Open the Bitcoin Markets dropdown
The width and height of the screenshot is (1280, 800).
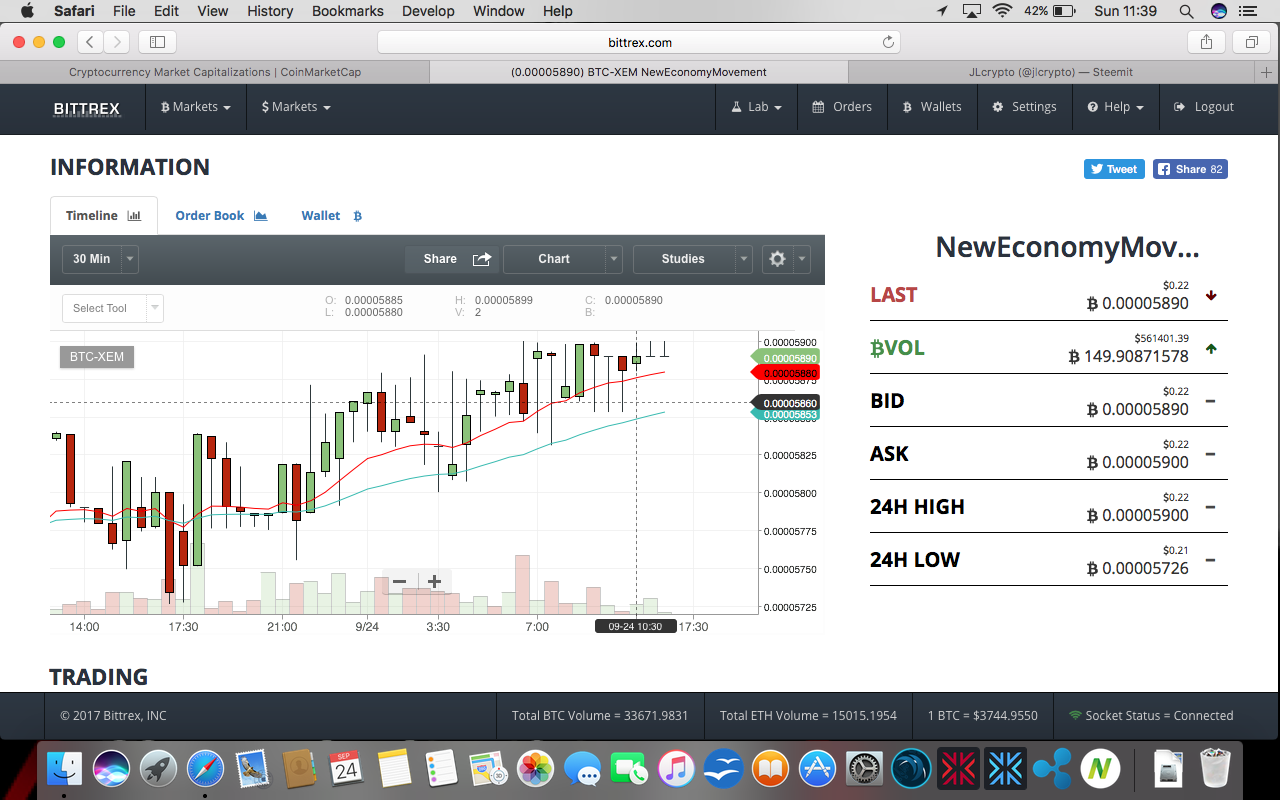point(196,107)
